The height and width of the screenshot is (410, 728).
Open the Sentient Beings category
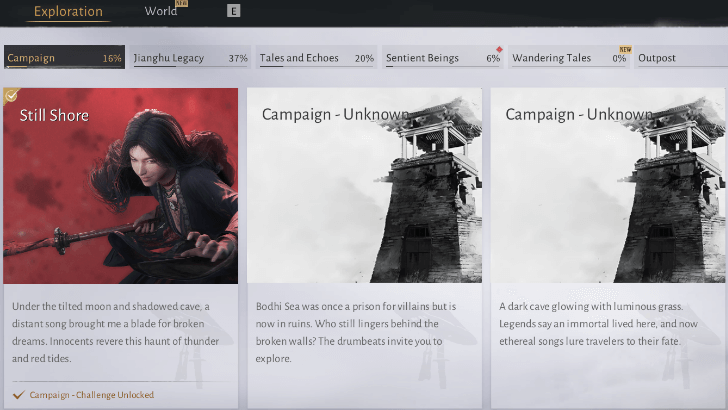tap(443, 57)
